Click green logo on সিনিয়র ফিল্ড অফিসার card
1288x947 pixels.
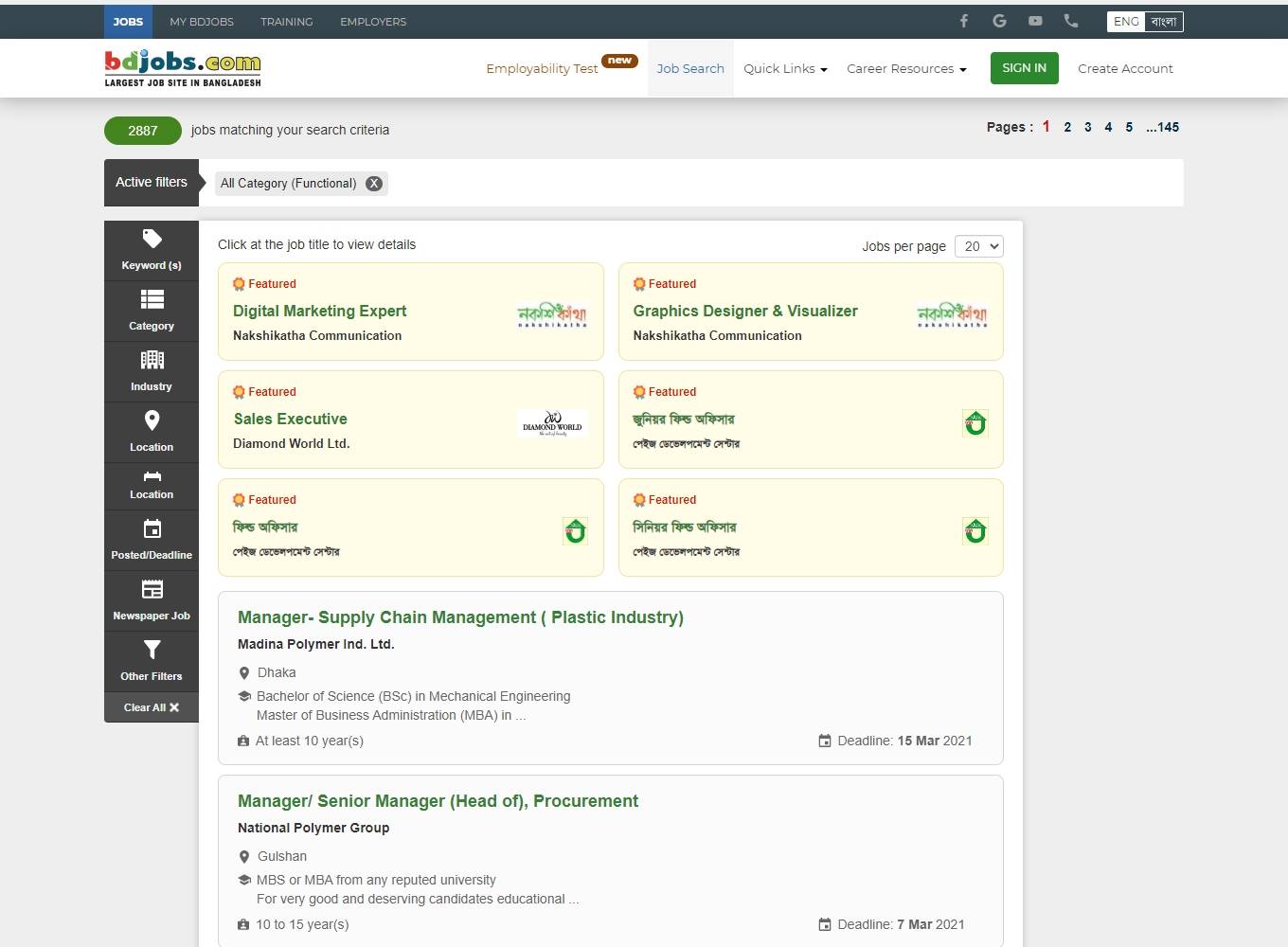point(975,531)
